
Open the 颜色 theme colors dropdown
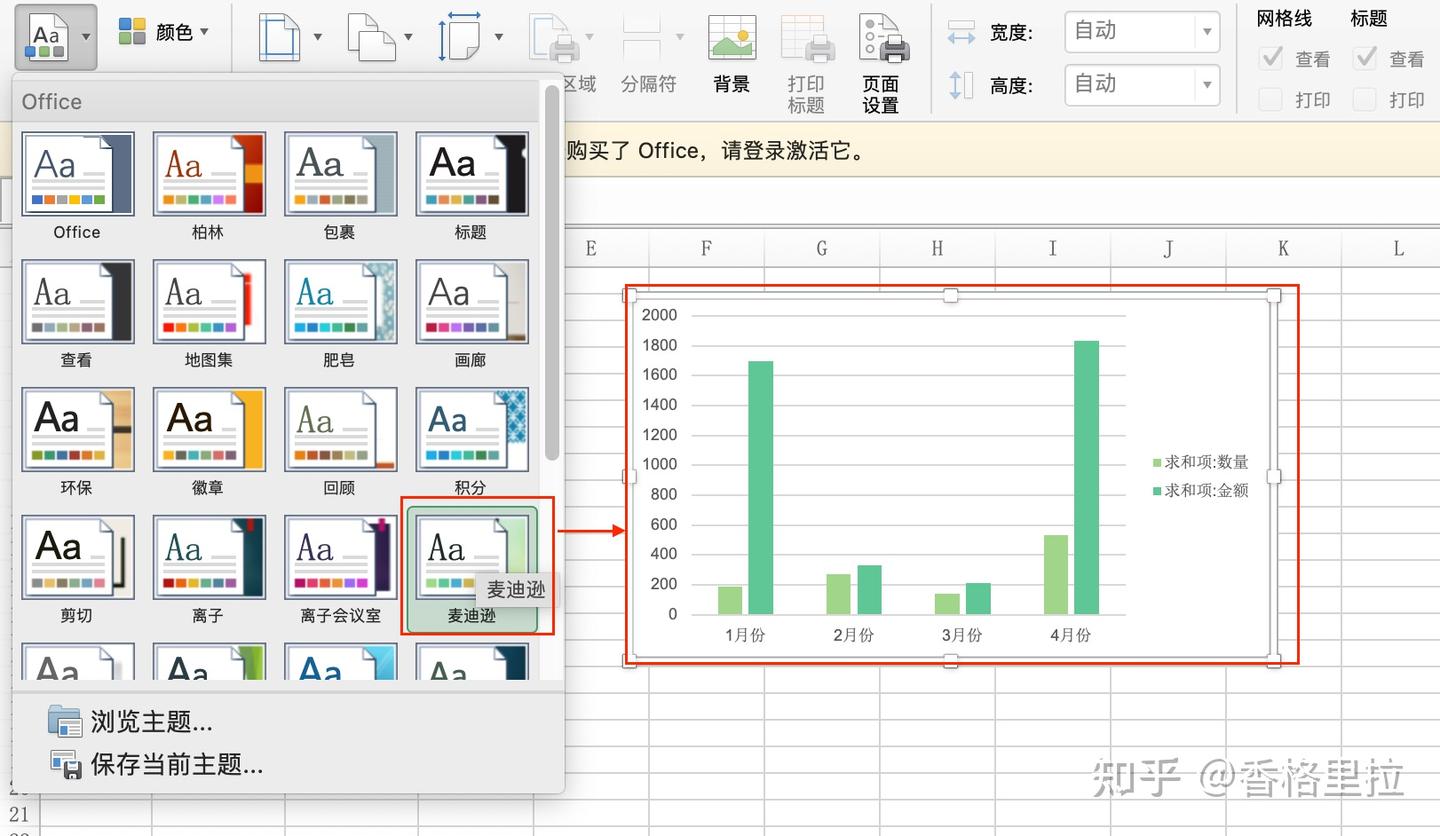tap(164, 32)
